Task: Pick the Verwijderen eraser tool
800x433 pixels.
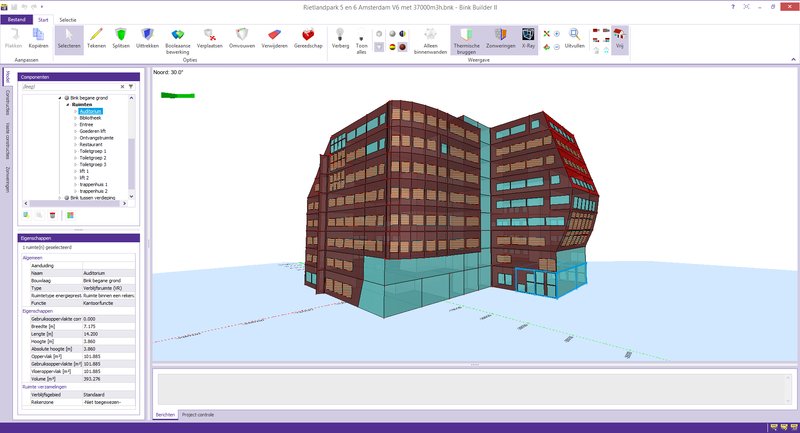Action: 274,39
